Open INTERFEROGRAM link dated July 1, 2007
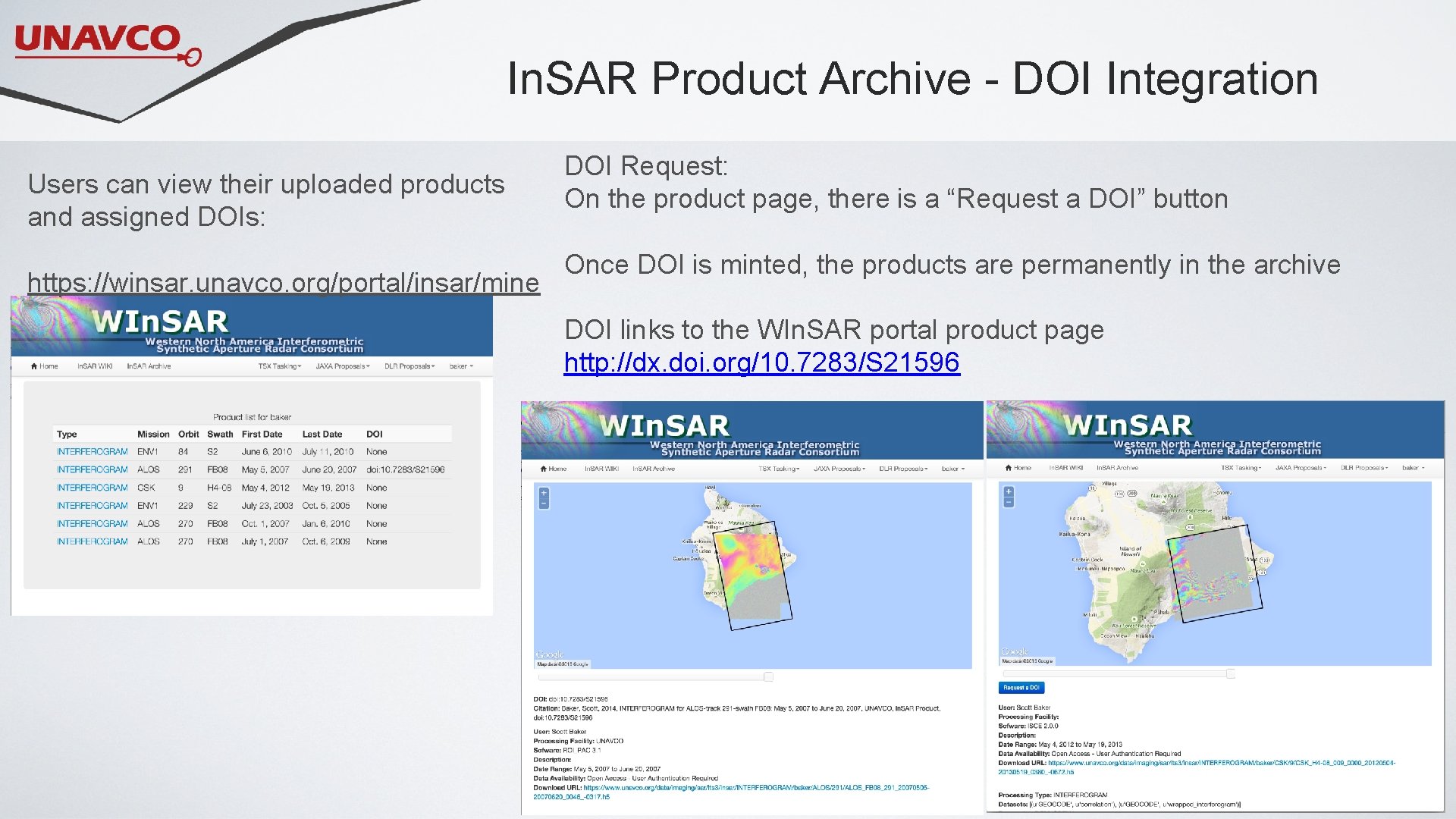1456x819 pixels. coord(93,542)
